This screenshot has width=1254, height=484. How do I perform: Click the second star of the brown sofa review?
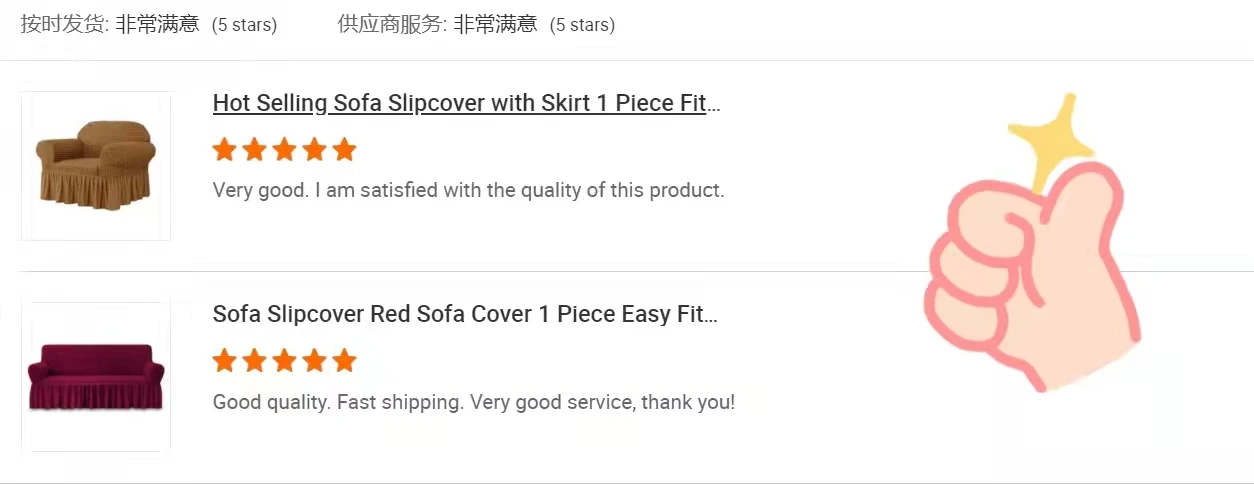(x=255, y=150)
